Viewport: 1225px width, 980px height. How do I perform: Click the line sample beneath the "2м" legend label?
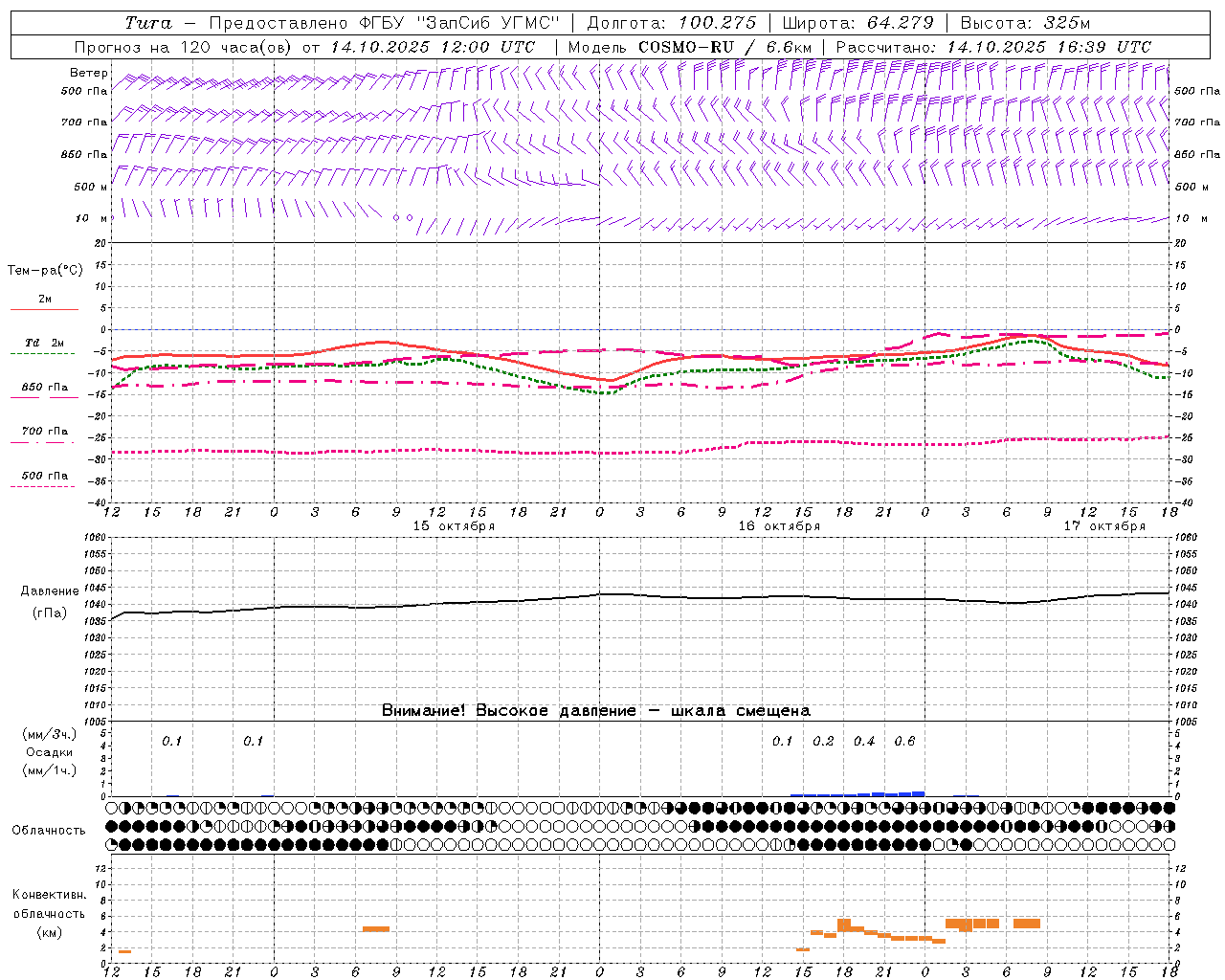[44, 309]
